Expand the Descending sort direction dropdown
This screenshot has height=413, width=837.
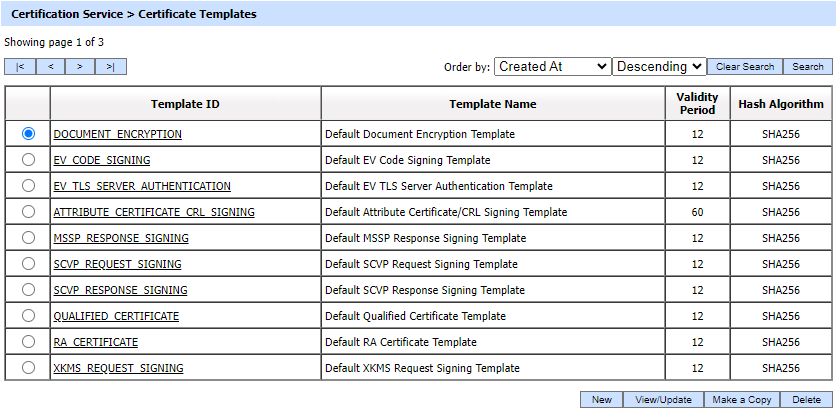click(x=659, y=66)
